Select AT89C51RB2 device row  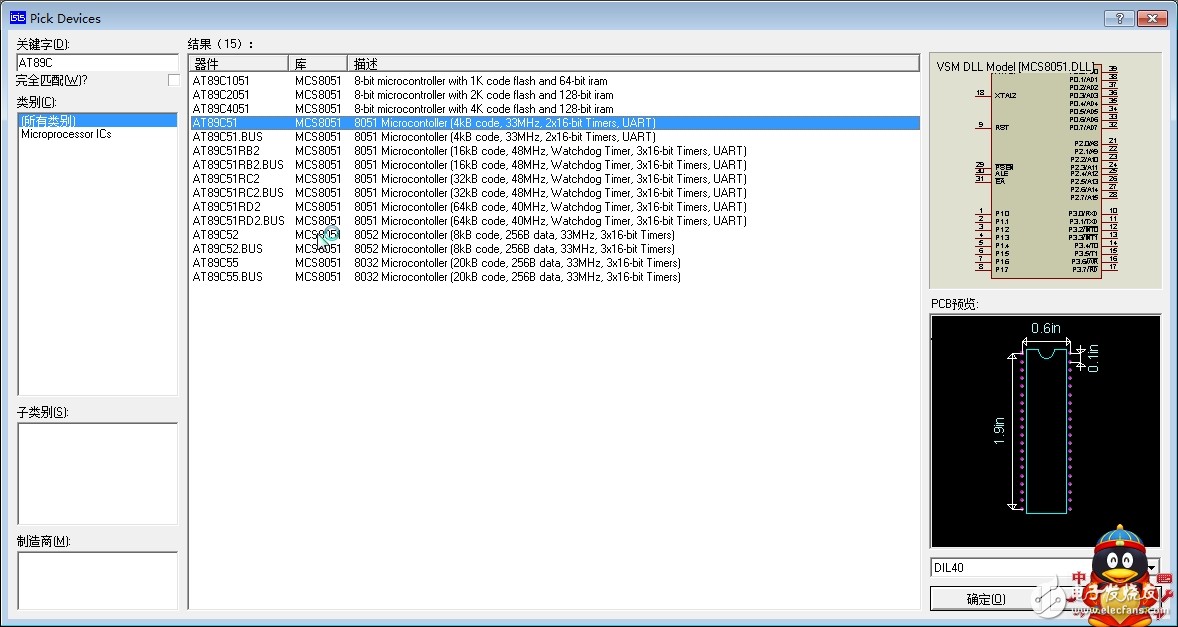tap(554, 151)
